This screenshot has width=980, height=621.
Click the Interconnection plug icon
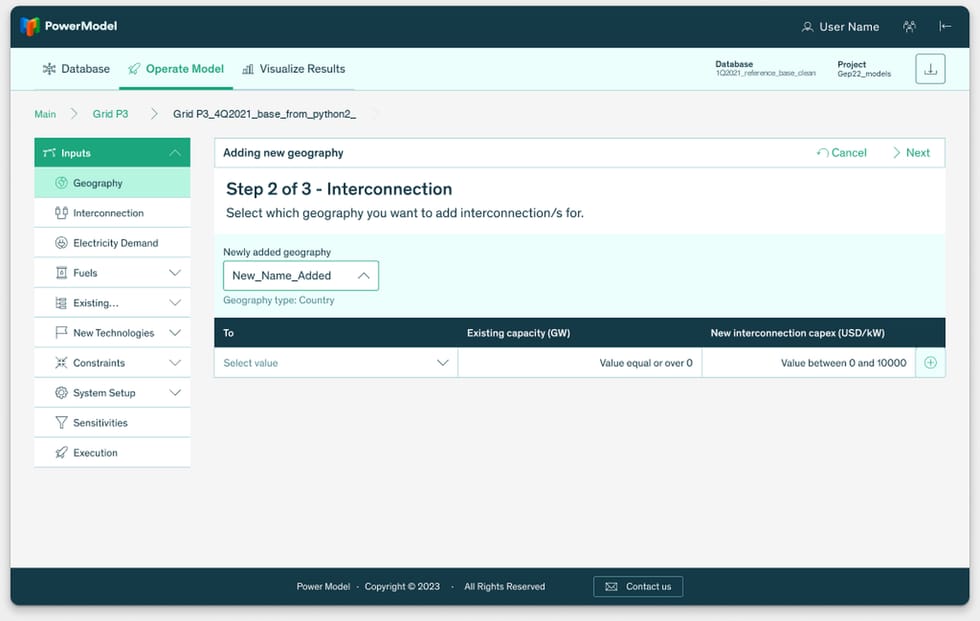tap(61, 213)
